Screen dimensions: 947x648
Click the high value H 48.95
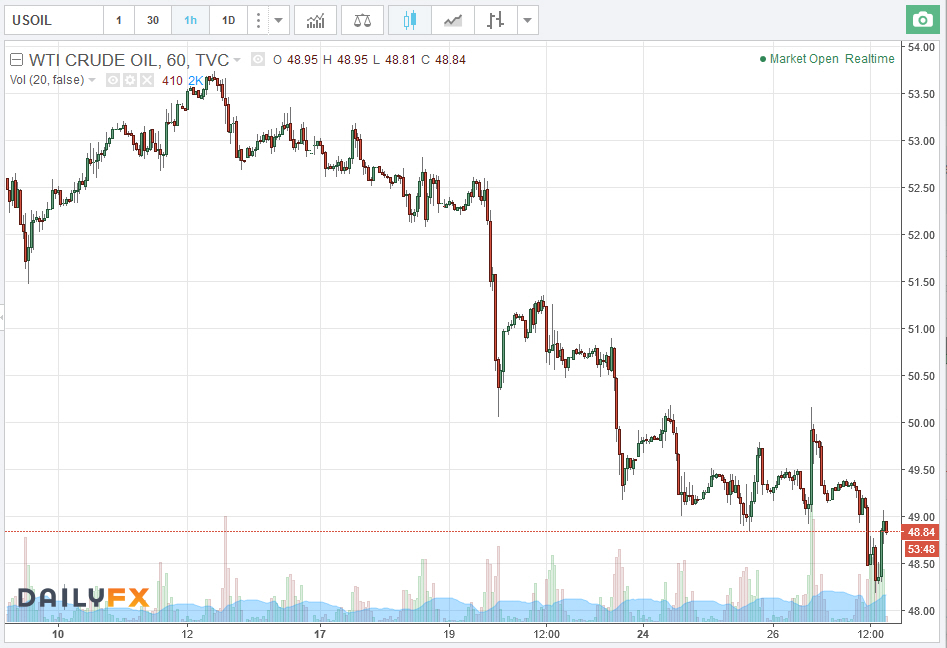[345, 59]
